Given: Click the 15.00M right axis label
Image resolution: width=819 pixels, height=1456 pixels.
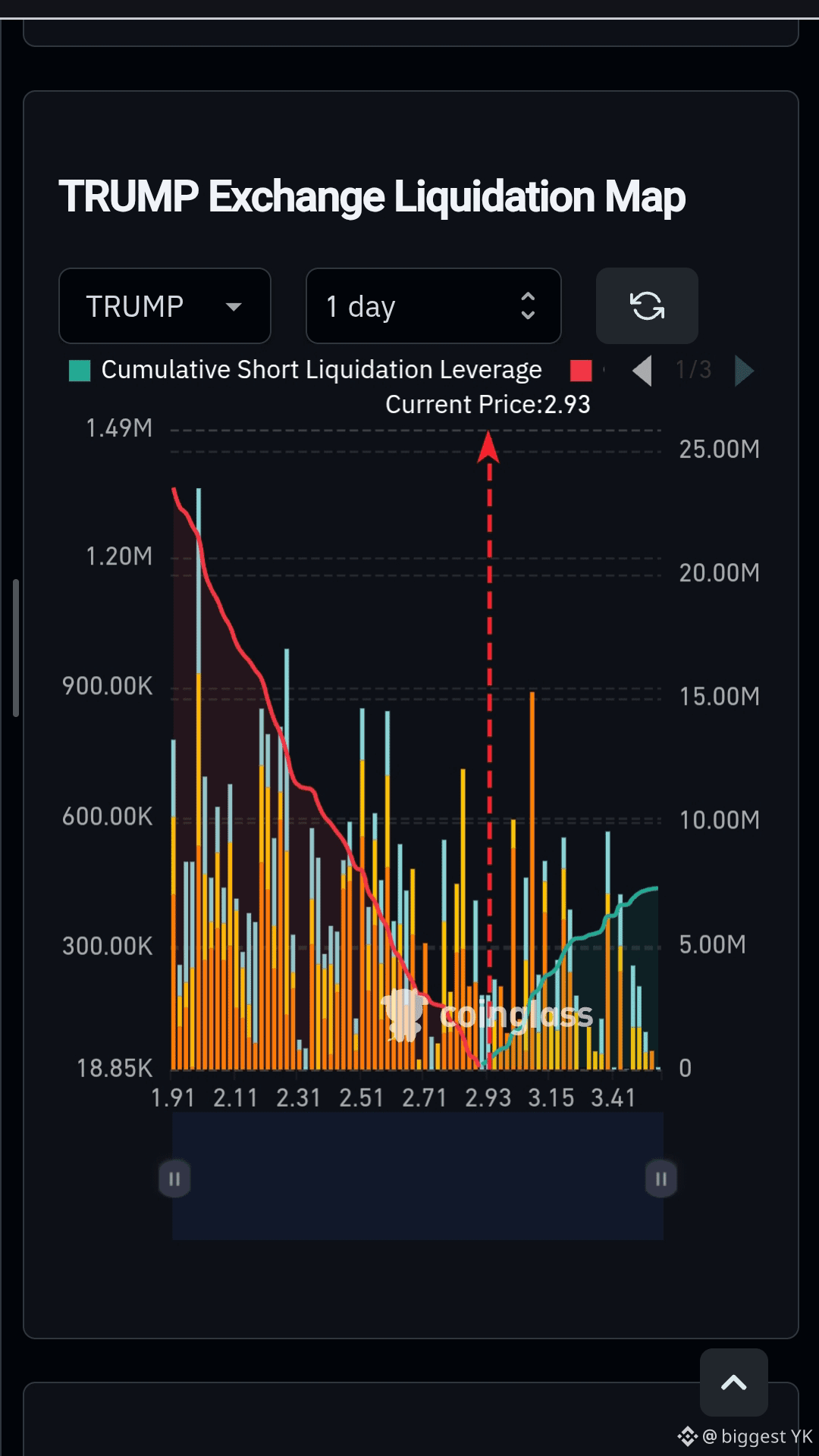Looking at the screenshot, I should [720, 697].
